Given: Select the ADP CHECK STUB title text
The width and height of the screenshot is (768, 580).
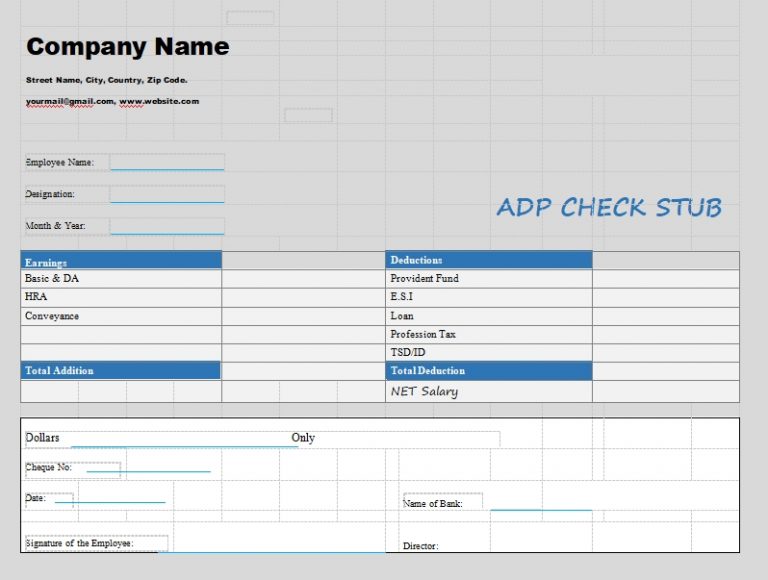Looking at the screenshot, I should (608, 207).
